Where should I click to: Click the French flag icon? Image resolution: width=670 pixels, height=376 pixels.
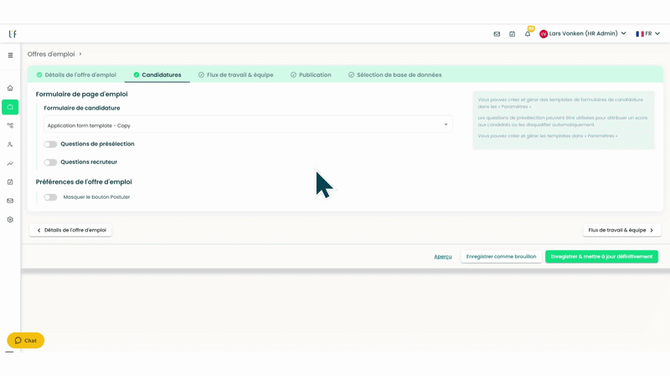(x=640, y=34)
